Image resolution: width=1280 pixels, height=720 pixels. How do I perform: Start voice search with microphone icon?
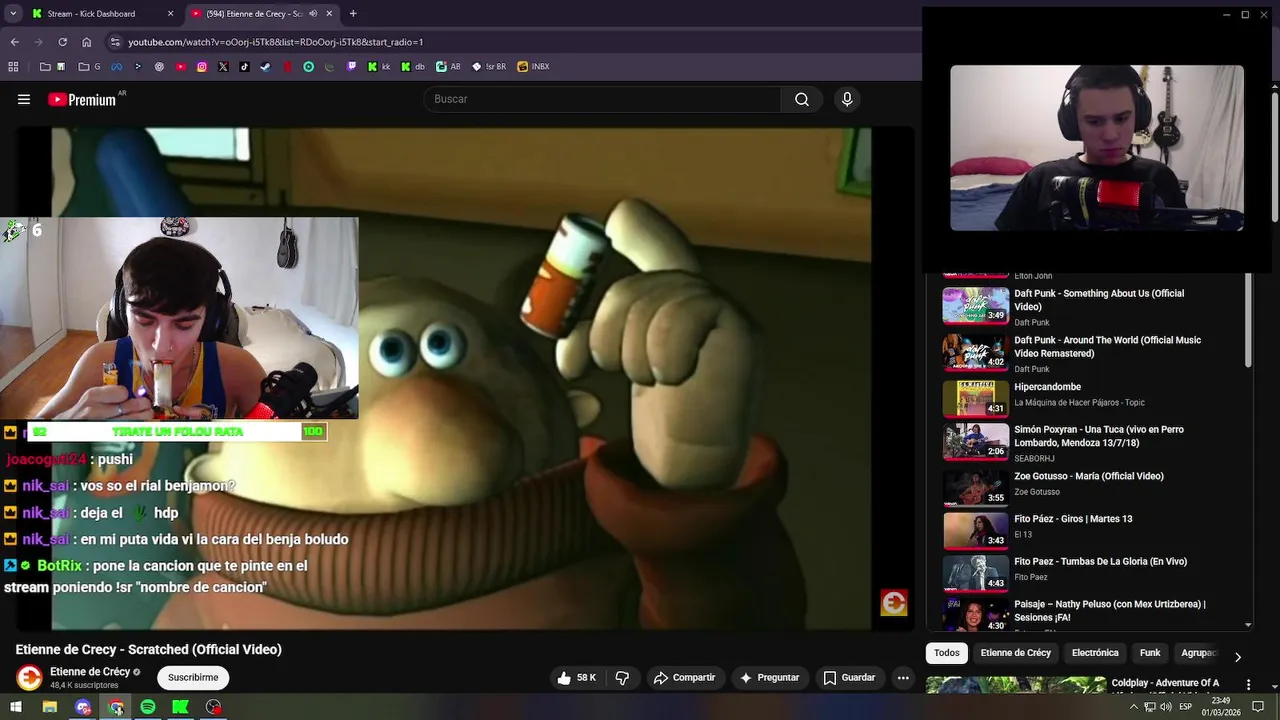point(847,99)
